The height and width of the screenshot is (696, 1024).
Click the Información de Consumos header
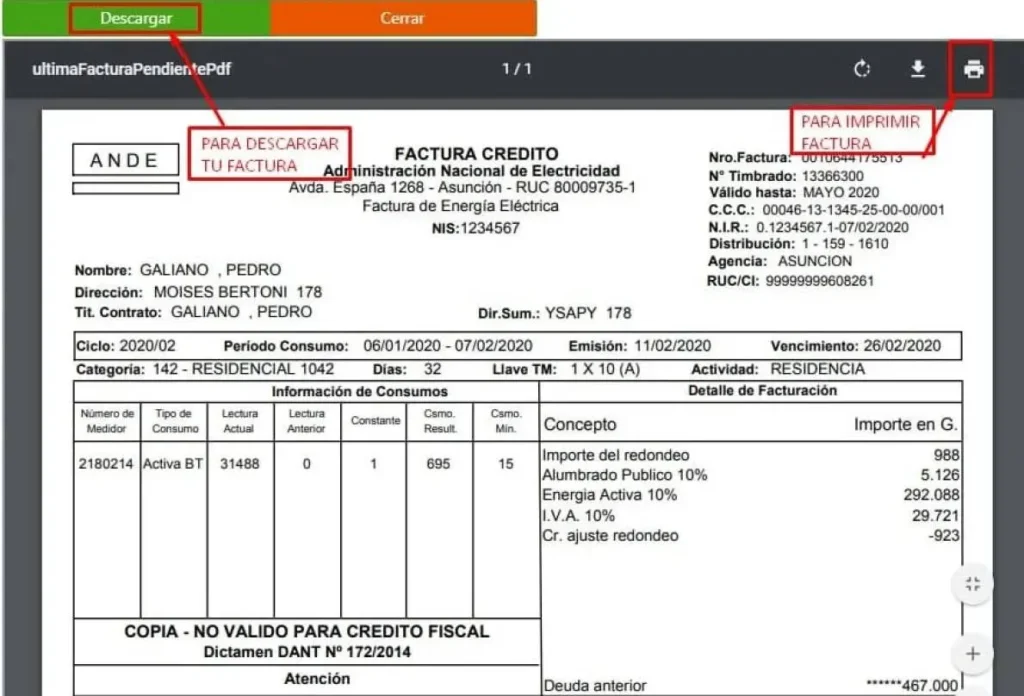pos(360,392)
